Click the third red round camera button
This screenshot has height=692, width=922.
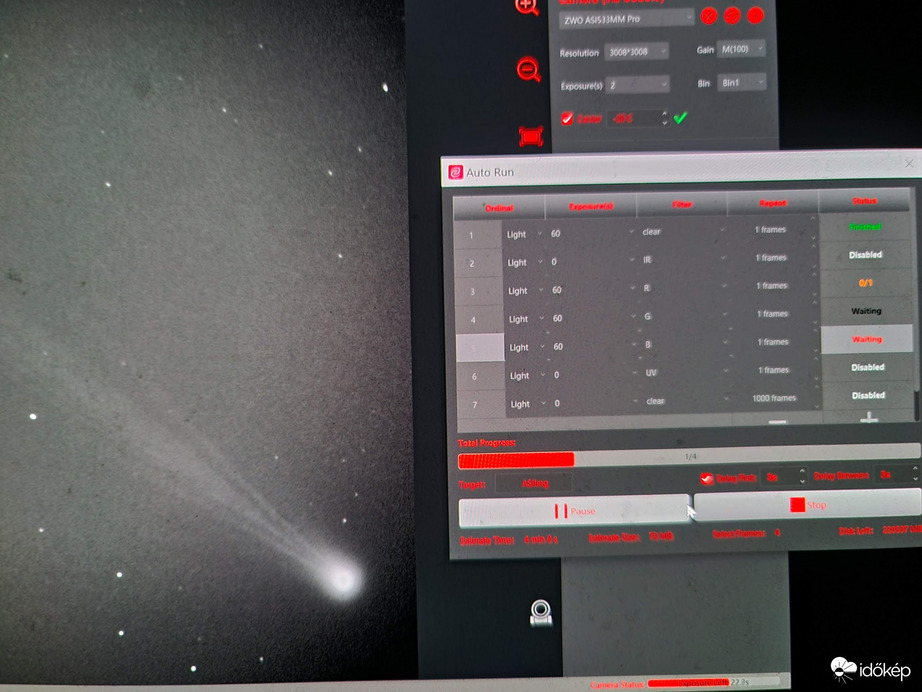[x=755, y=16]
